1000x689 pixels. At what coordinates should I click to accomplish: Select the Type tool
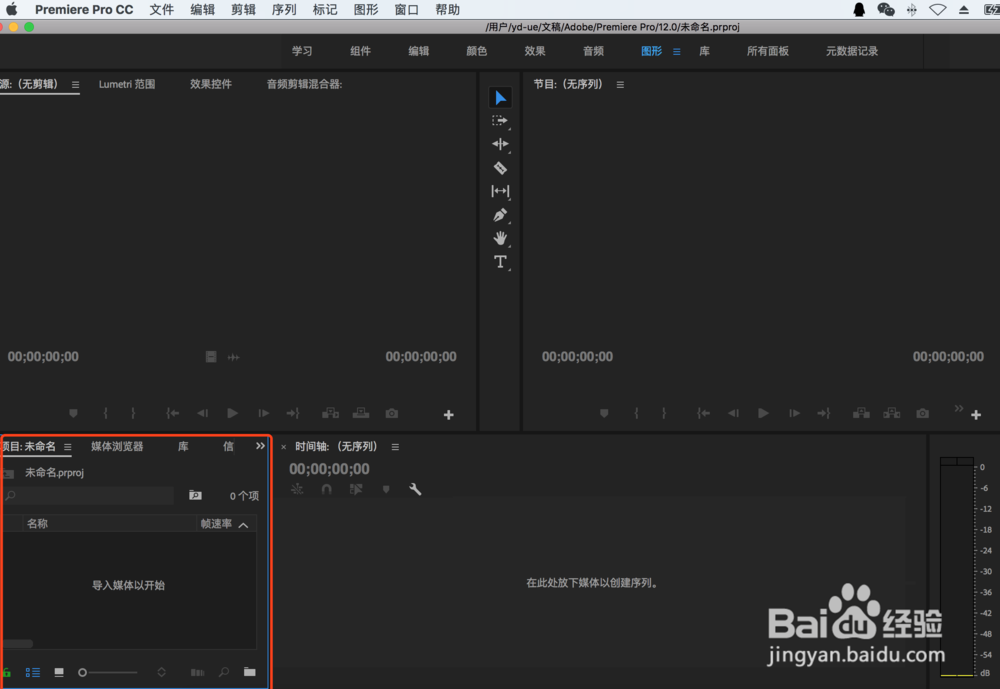pyautogui.click(x=500, y=262)
